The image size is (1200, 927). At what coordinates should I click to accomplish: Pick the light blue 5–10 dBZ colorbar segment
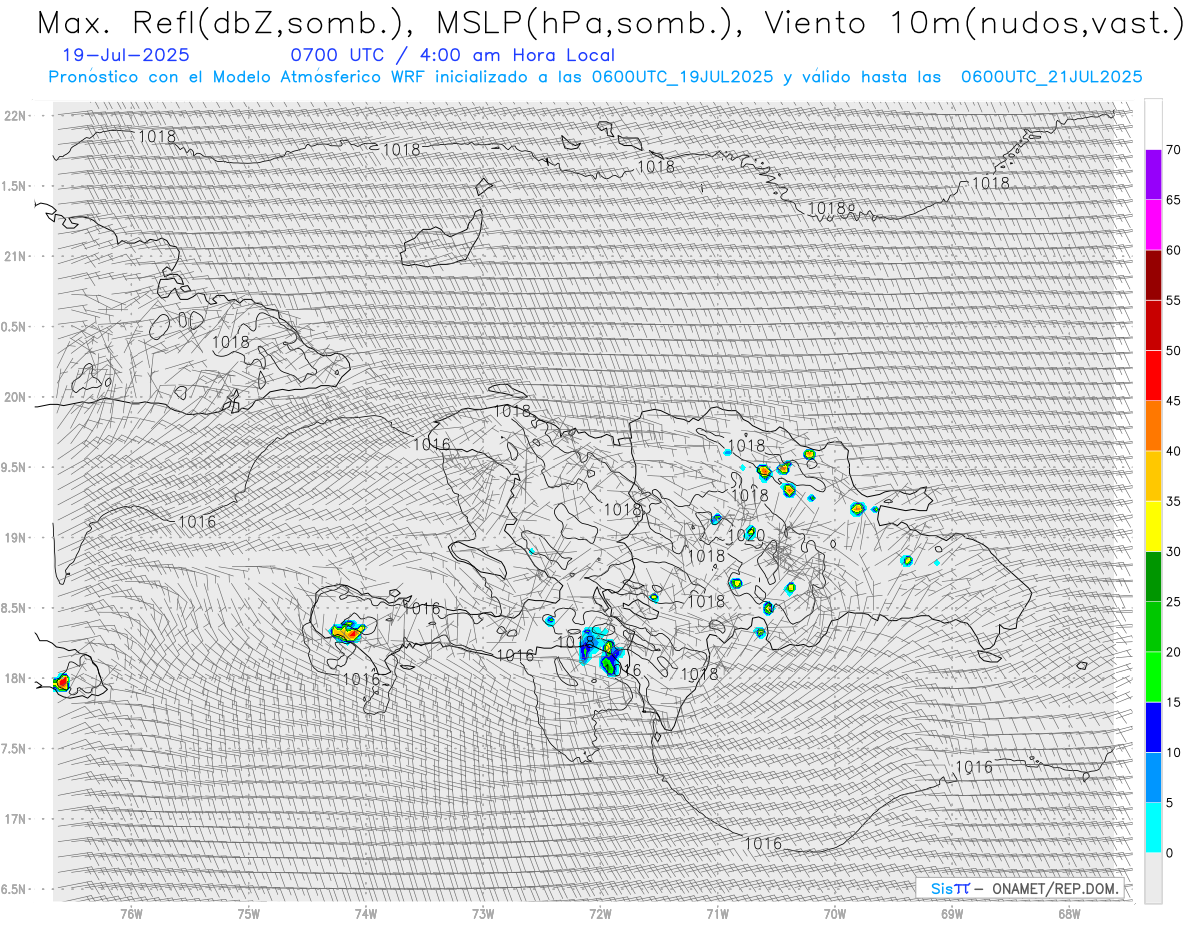tap(1153, 777)
